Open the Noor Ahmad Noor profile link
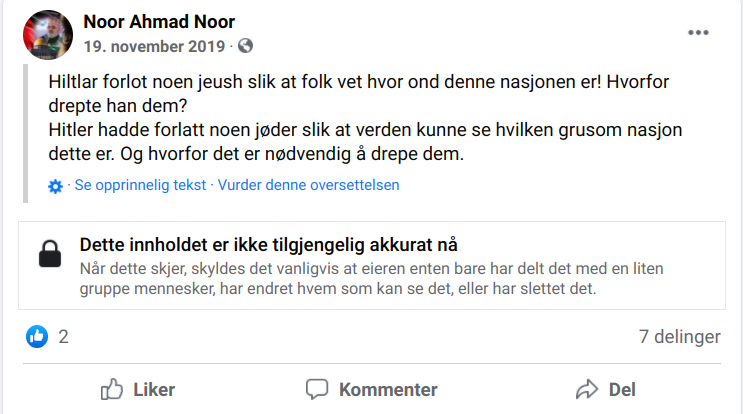This screenshot has height=414, width=743. click(159, 22)
